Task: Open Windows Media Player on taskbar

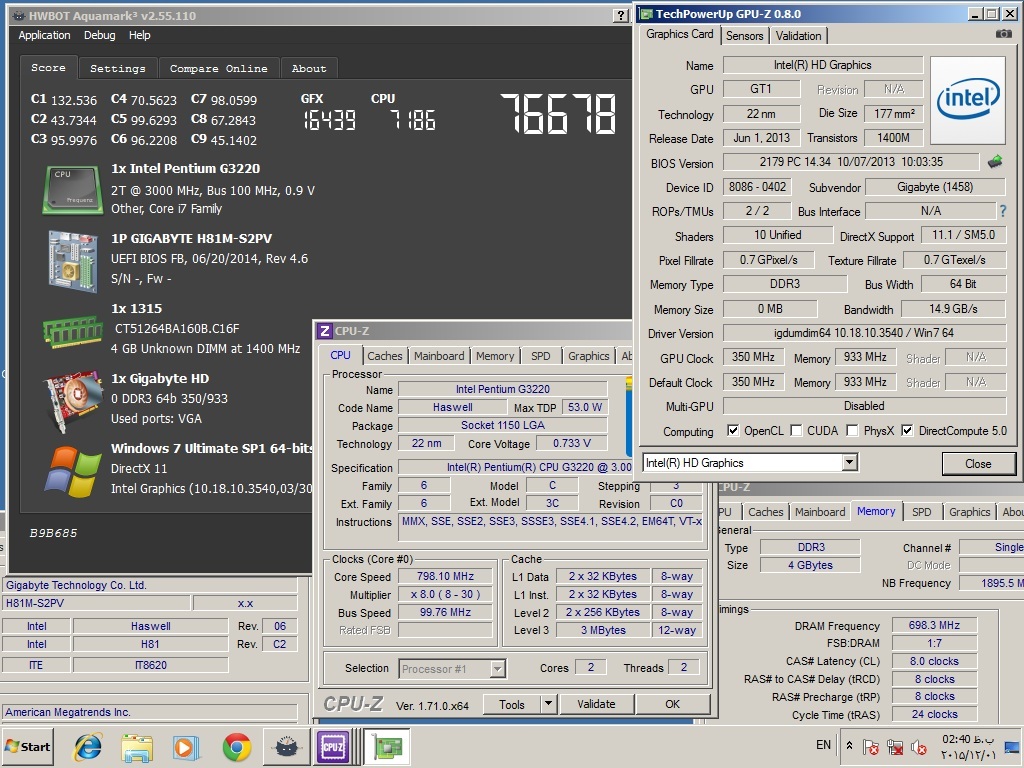Action: (185, 747)
